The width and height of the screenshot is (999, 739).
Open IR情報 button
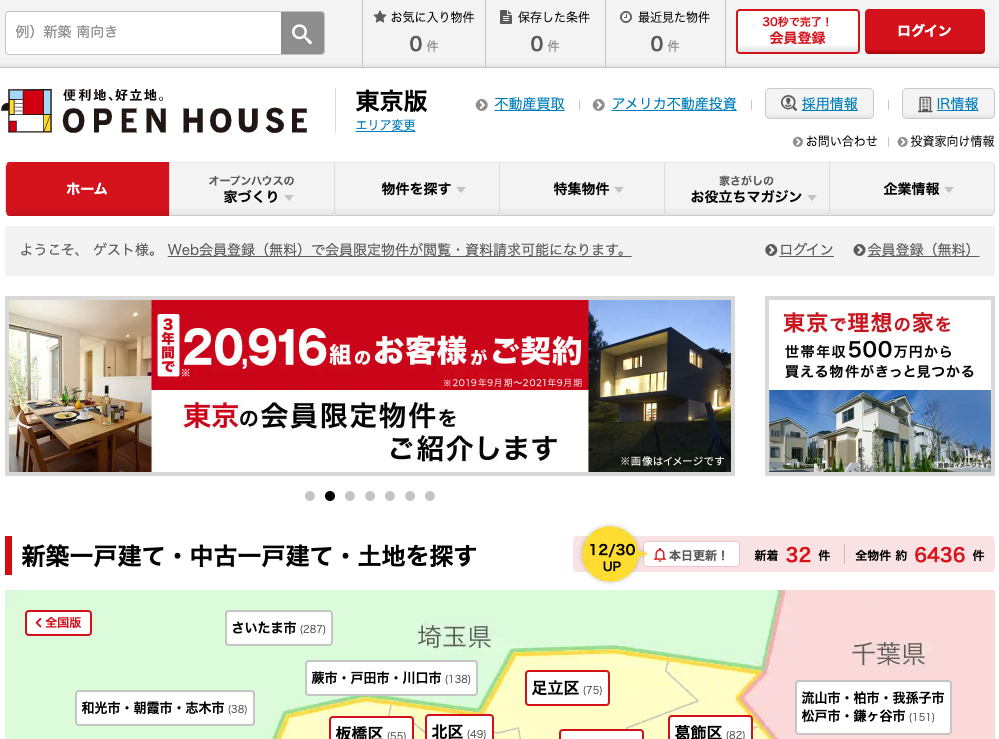click(x=948, y=104)
